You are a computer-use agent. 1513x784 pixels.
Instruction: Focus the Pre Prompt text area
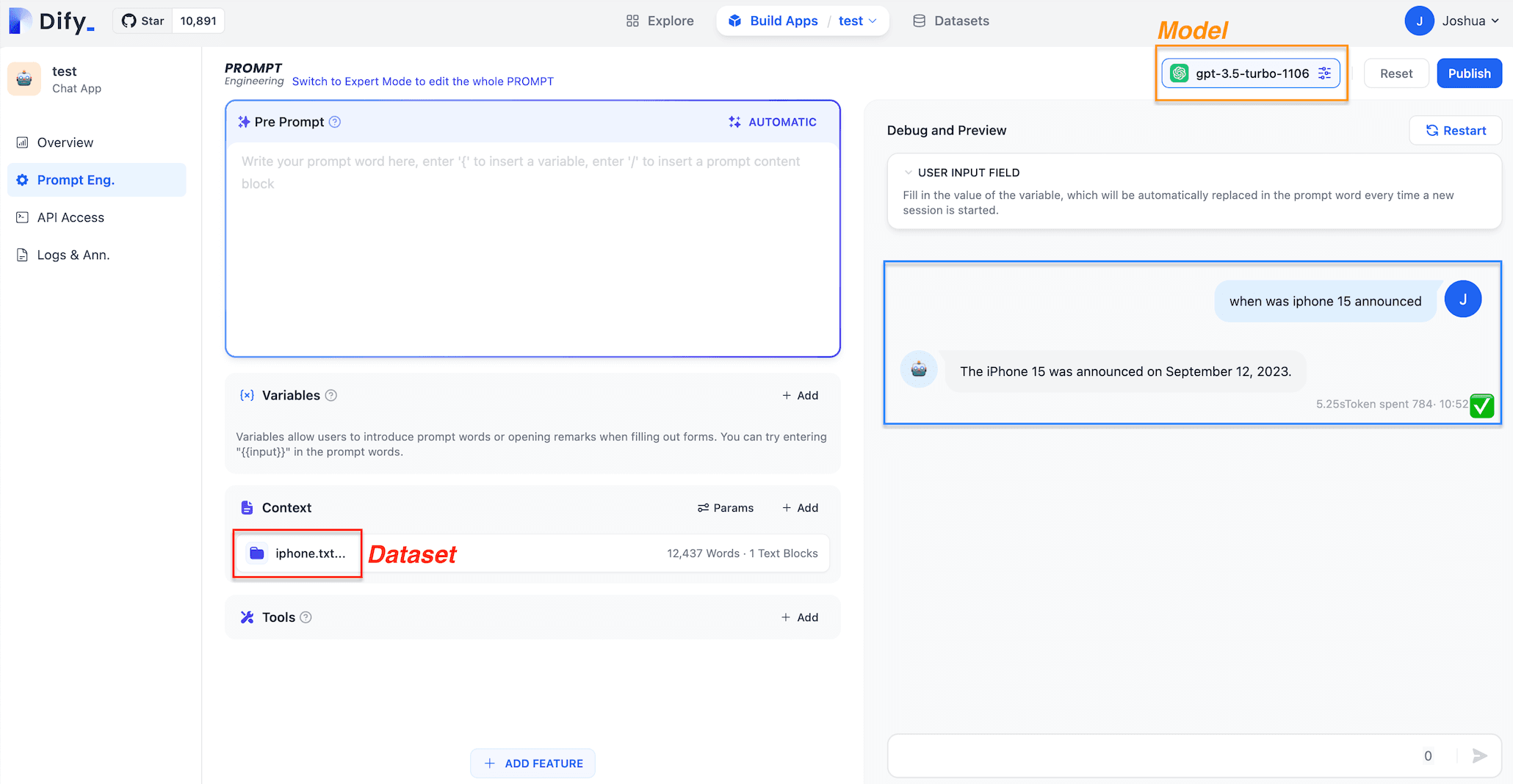(x=532, y=250)
